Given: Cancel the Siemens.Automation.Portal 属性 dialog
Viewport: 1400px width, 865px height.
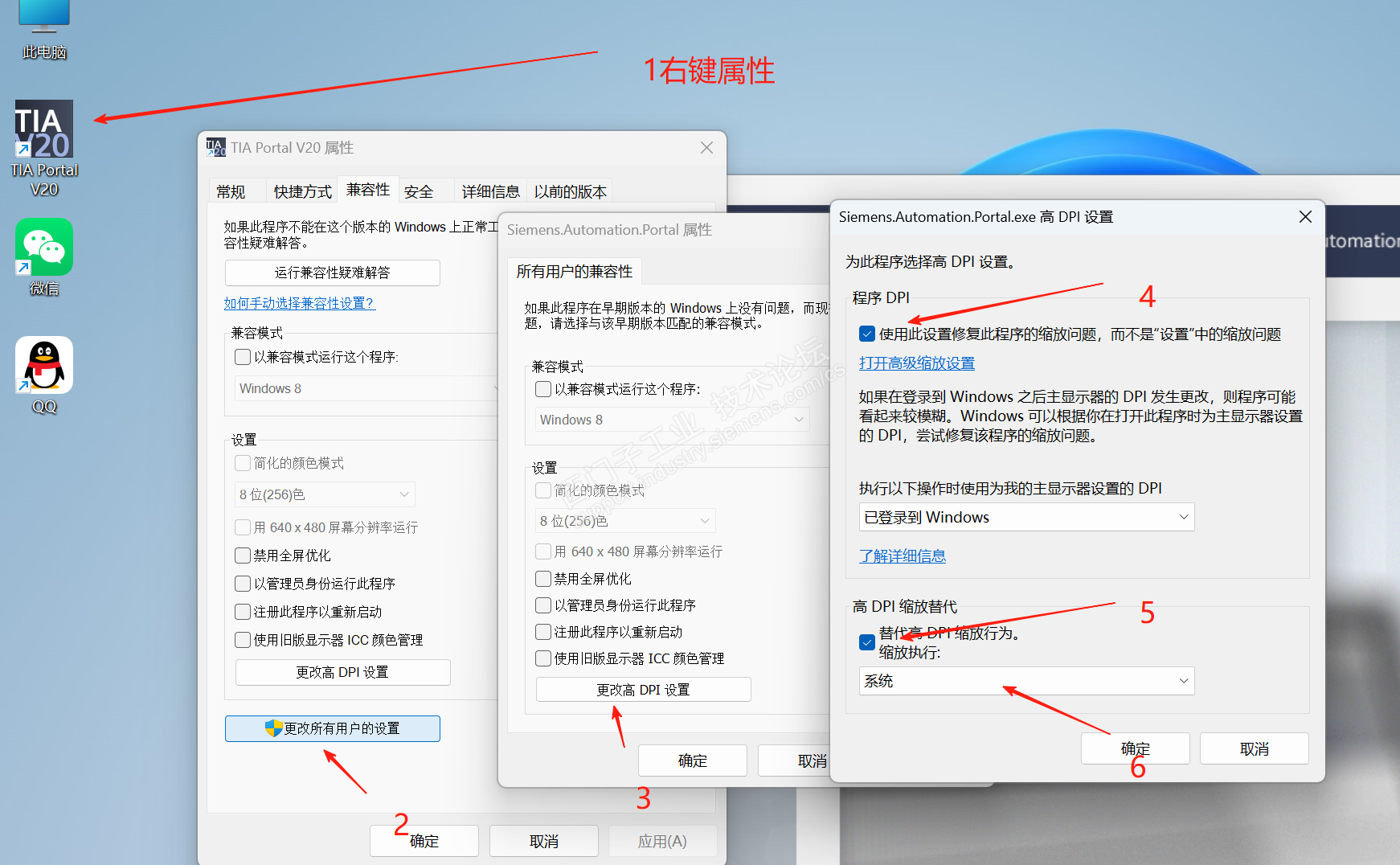Looking at the screenshot, I should [794, 760].
